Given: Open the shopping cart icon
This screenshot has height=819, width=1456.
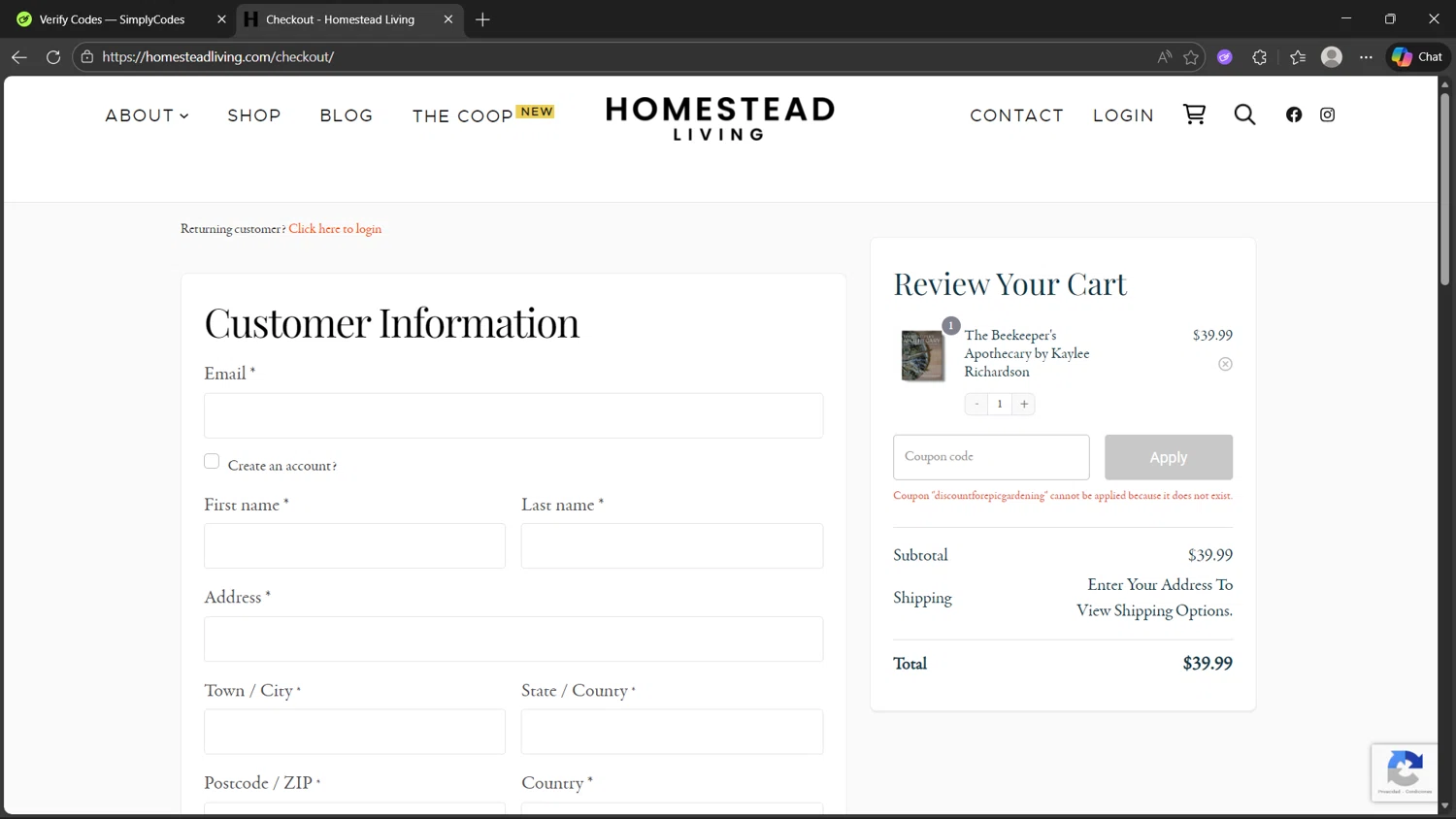Looking at the screenshot, I should tap(1194, 115).
